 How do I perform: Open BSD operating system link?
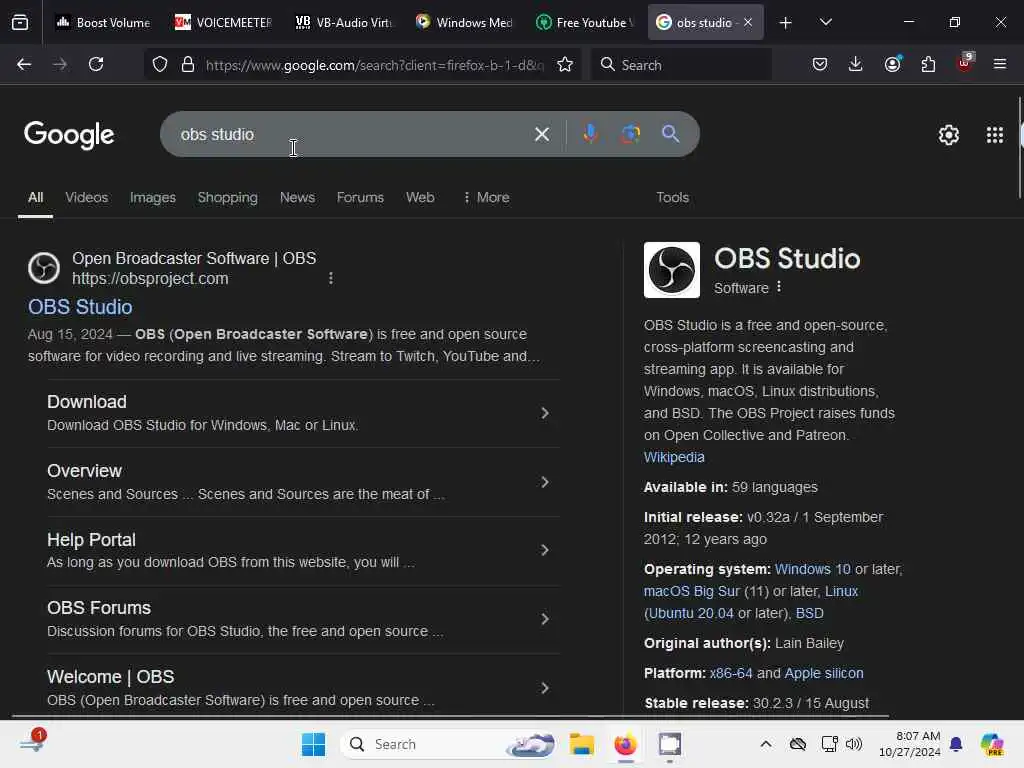[x=809, y=613]
